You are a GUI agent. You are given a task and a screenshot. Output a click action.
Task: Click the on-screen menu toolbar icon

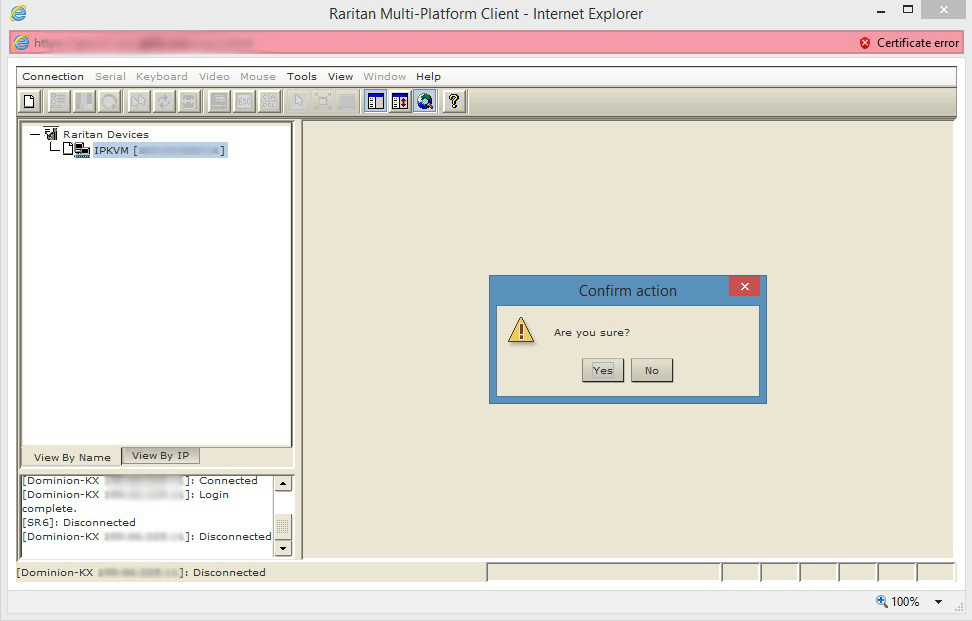[x=219, y=101]
